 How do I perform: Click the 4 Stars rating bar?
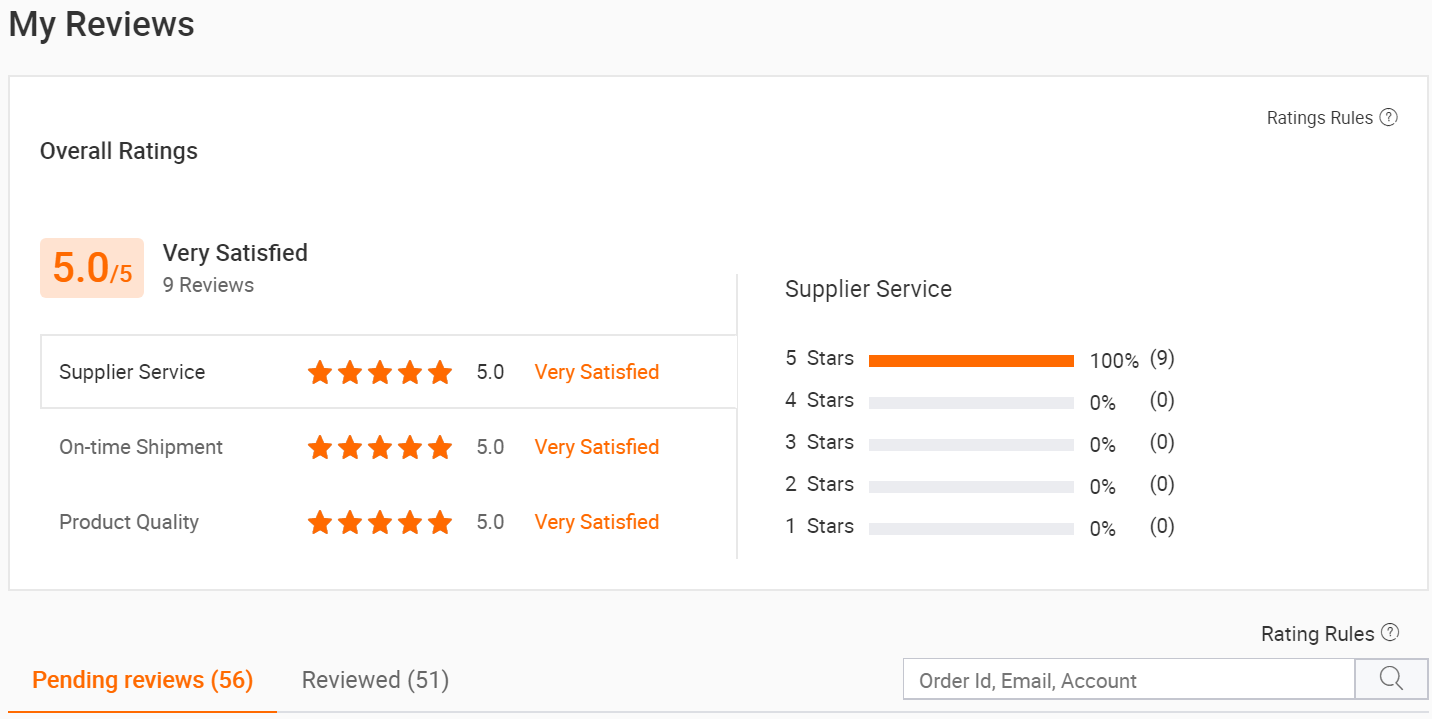(971, 403)
